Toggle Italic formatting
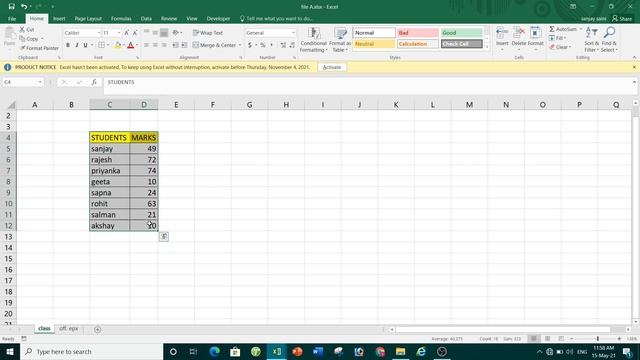This screenshot has height=360, width=640. (76, 45)
